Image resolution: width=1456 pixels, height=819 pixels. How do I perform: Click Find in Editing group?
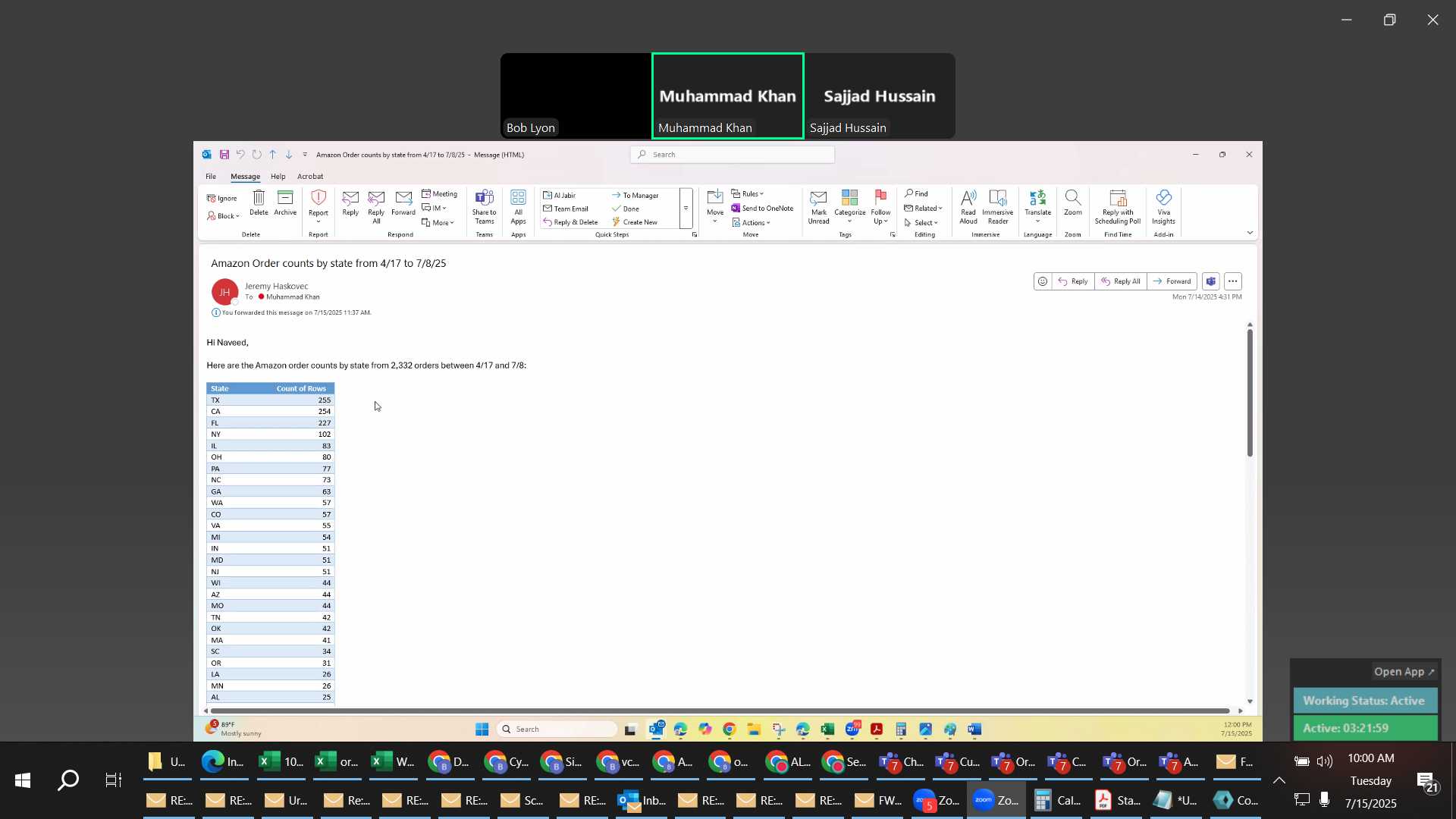pyautogui.click(x=916, y=193)
